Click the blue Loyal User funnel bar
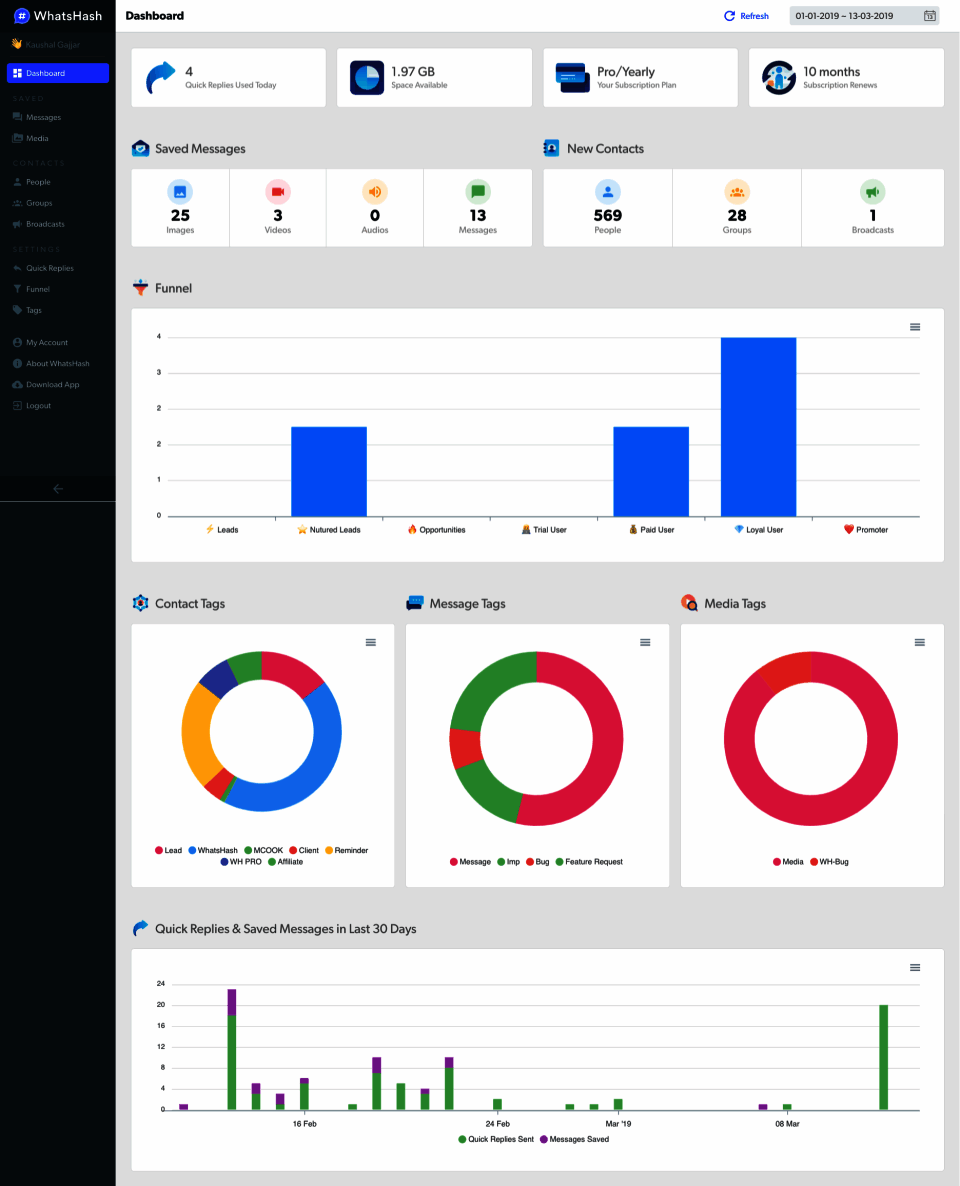The image size is (960, 1186). coord(758,427)
